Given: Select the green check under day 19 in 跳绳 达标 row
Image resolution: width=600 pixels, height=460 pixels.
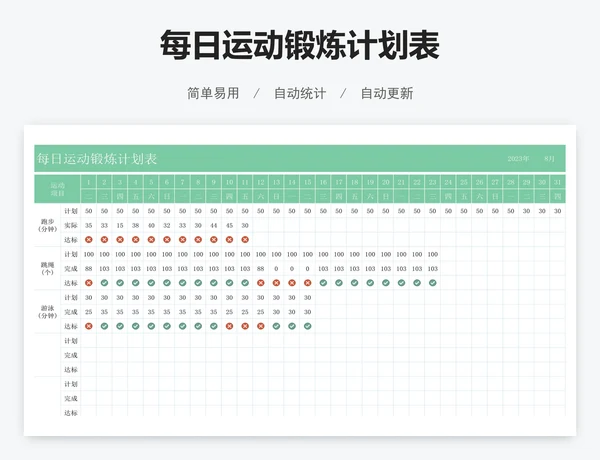Looking at the screenshot, I should point(370,283).
